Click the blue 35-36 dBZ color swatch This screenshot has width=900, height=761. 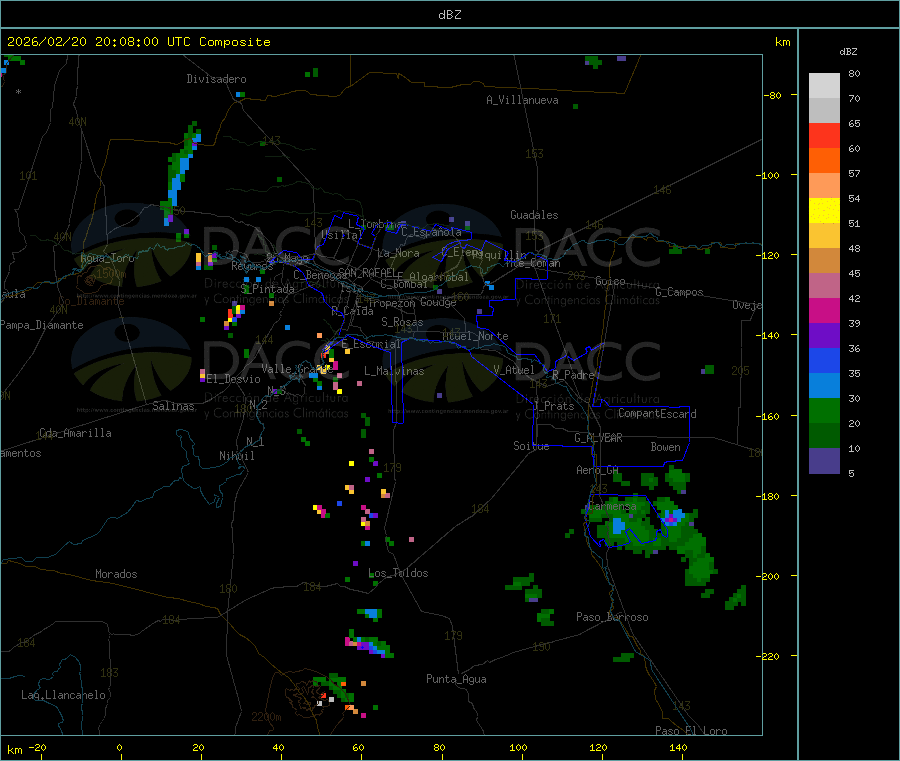[x=824, y=360]
